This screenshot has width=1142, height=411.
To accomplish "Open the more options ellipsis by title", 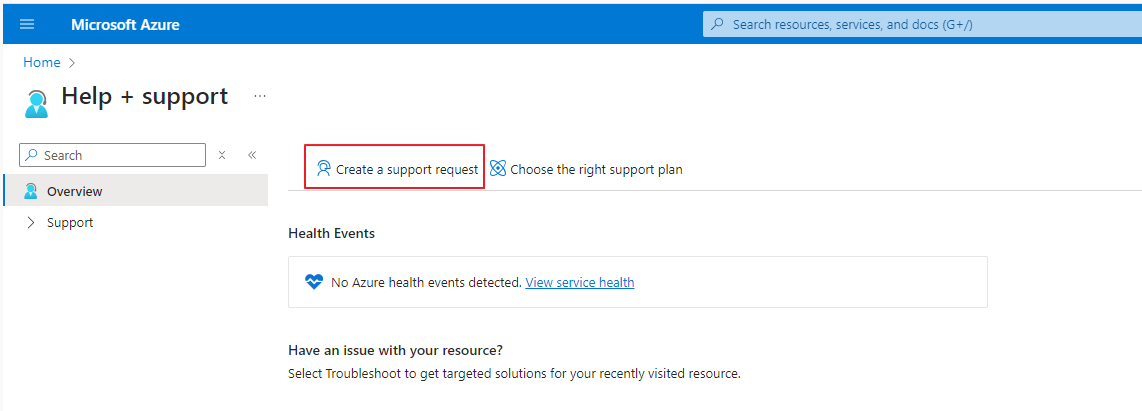I will pyautogui.click(x=260, y=96).
